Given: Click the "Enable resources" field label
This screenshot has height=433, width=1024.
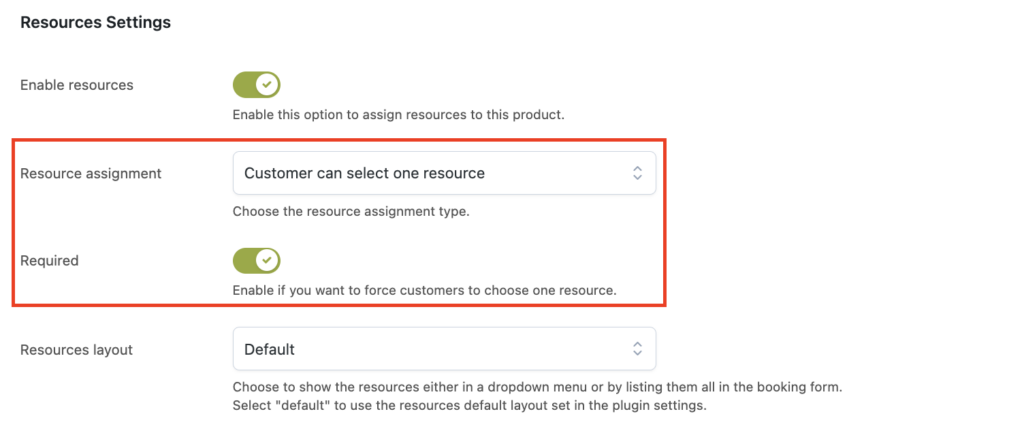Looking at the screenshot, I should (77, 85).
